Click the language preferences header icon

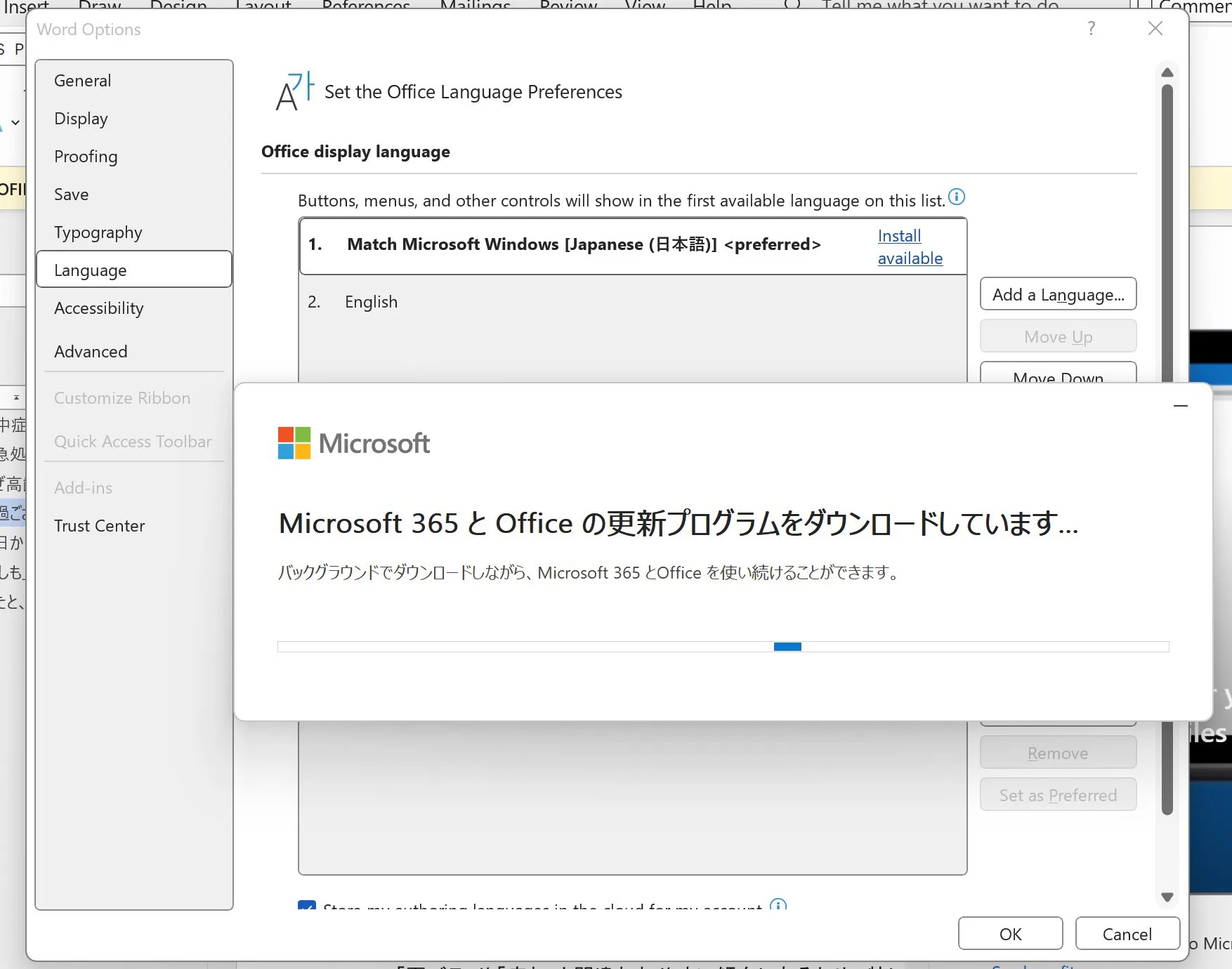295,91
